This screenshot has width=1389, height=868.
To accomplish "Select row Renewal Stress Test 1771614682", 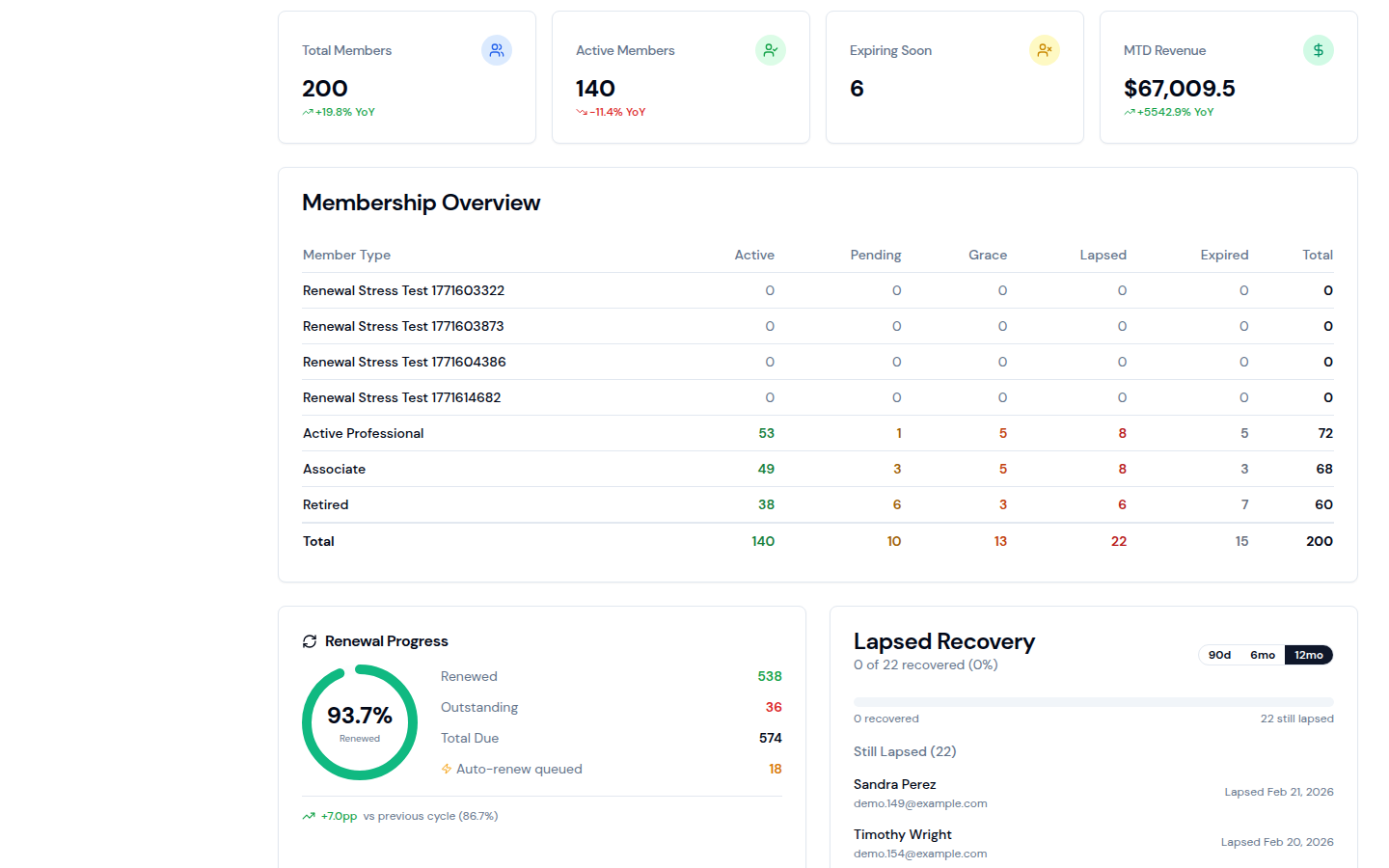I will tap(818, 397).
